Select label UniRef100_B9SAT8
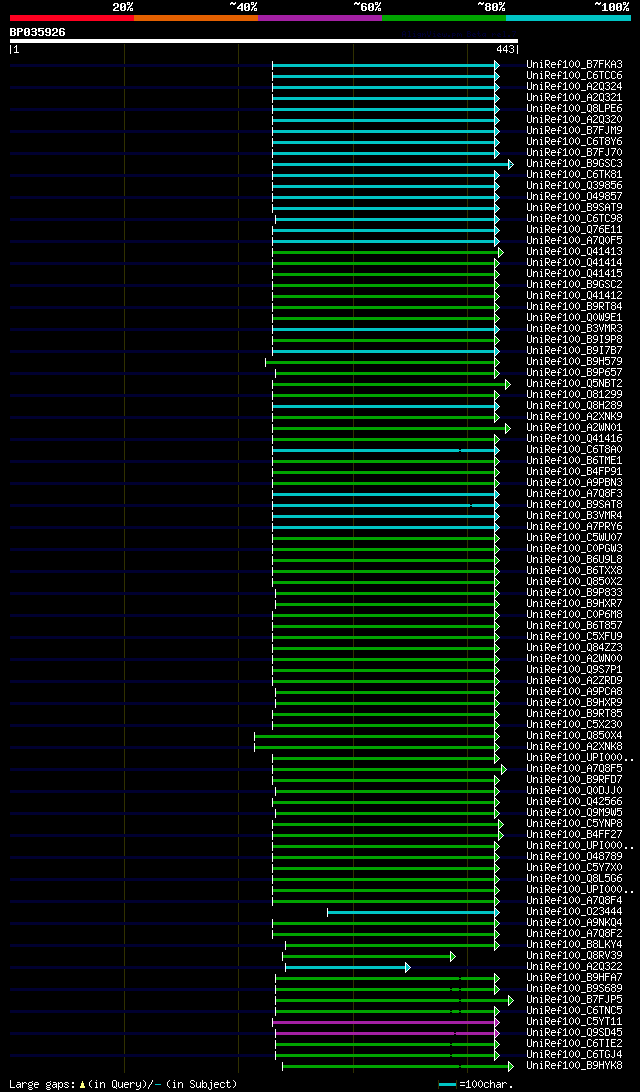Screen dimensions: 640x1092 (575, 504)
